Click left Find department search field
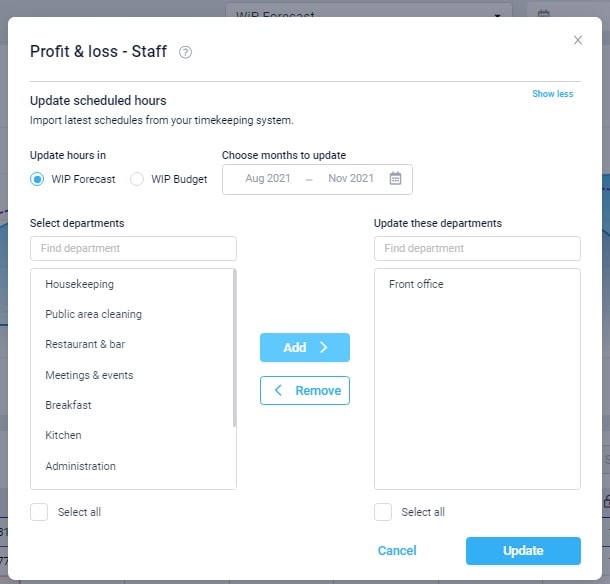 (x=133, y=248)
